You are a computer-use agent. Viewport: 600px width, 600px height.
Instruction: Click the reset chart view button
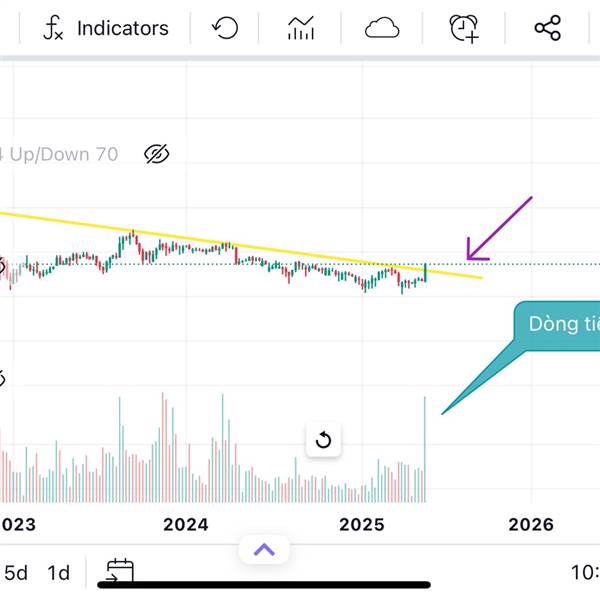(323, 440)
